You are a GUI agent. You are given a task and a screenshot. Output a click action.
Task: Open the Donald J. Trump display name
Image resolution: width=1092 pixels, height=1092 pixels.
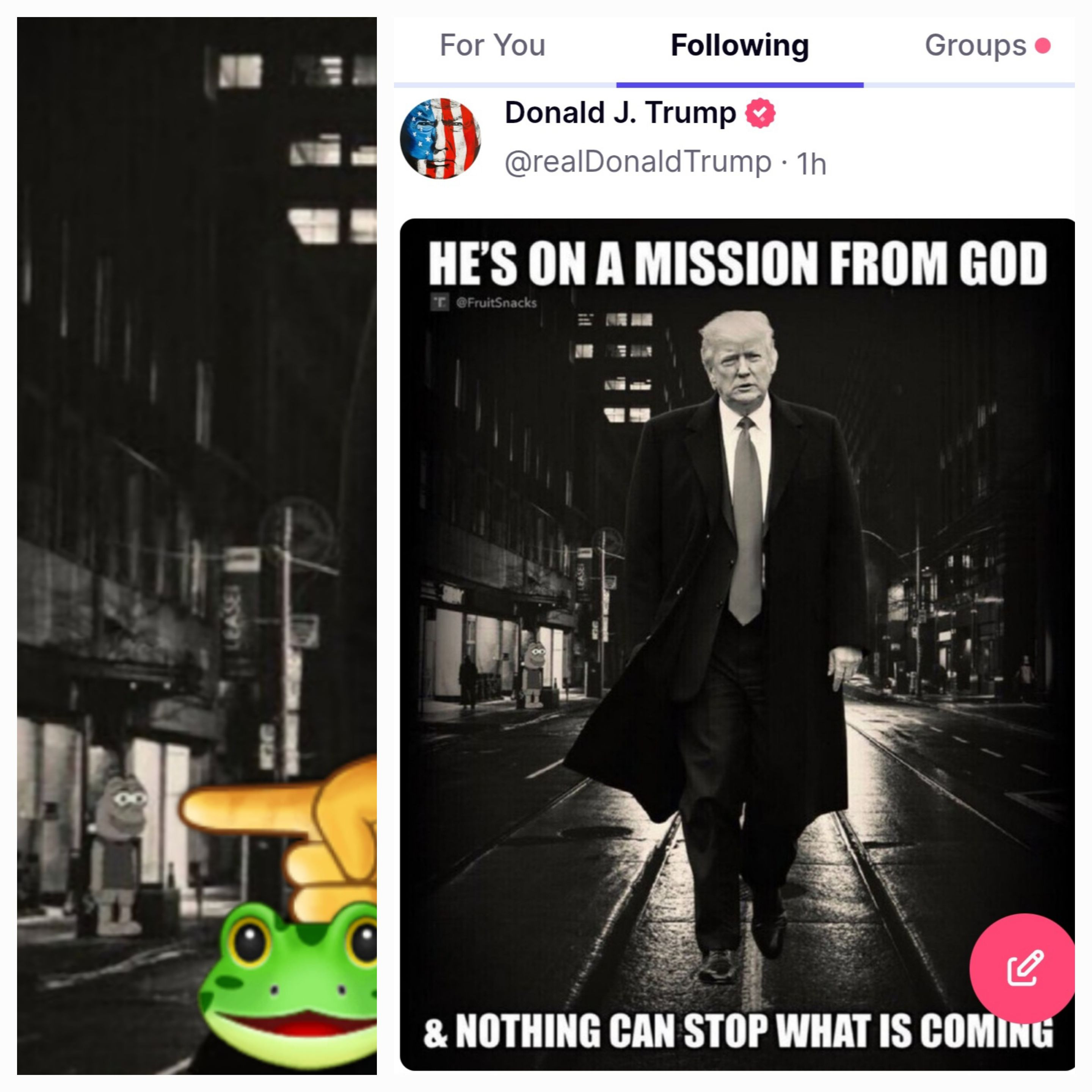coord(620,113)
